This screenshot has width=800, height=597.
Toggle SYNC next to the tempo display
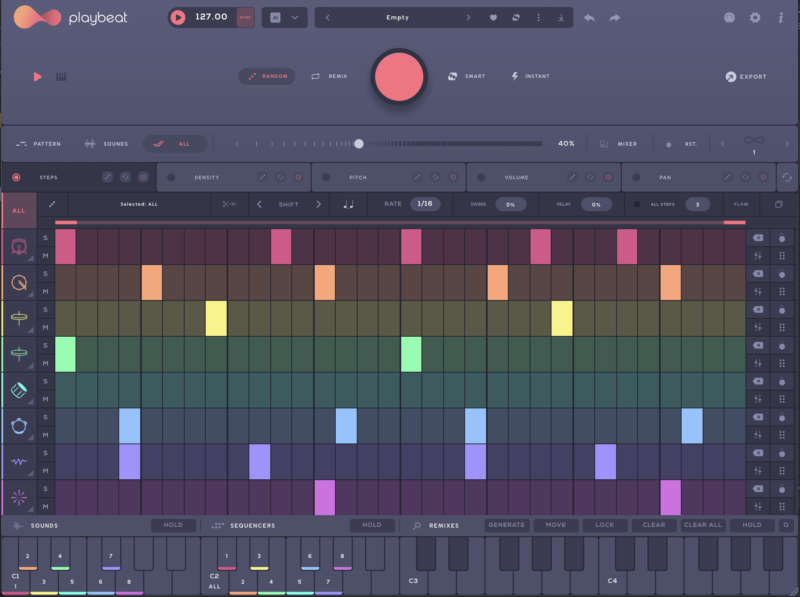tap(243, 16)
